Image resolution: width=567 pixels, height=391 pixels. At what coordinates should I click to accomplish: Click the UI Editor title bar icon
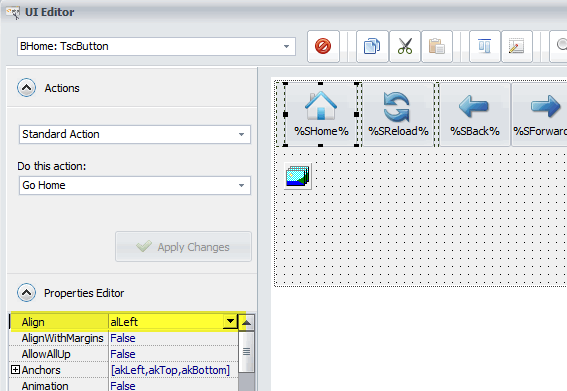click(x=13, y=12)
